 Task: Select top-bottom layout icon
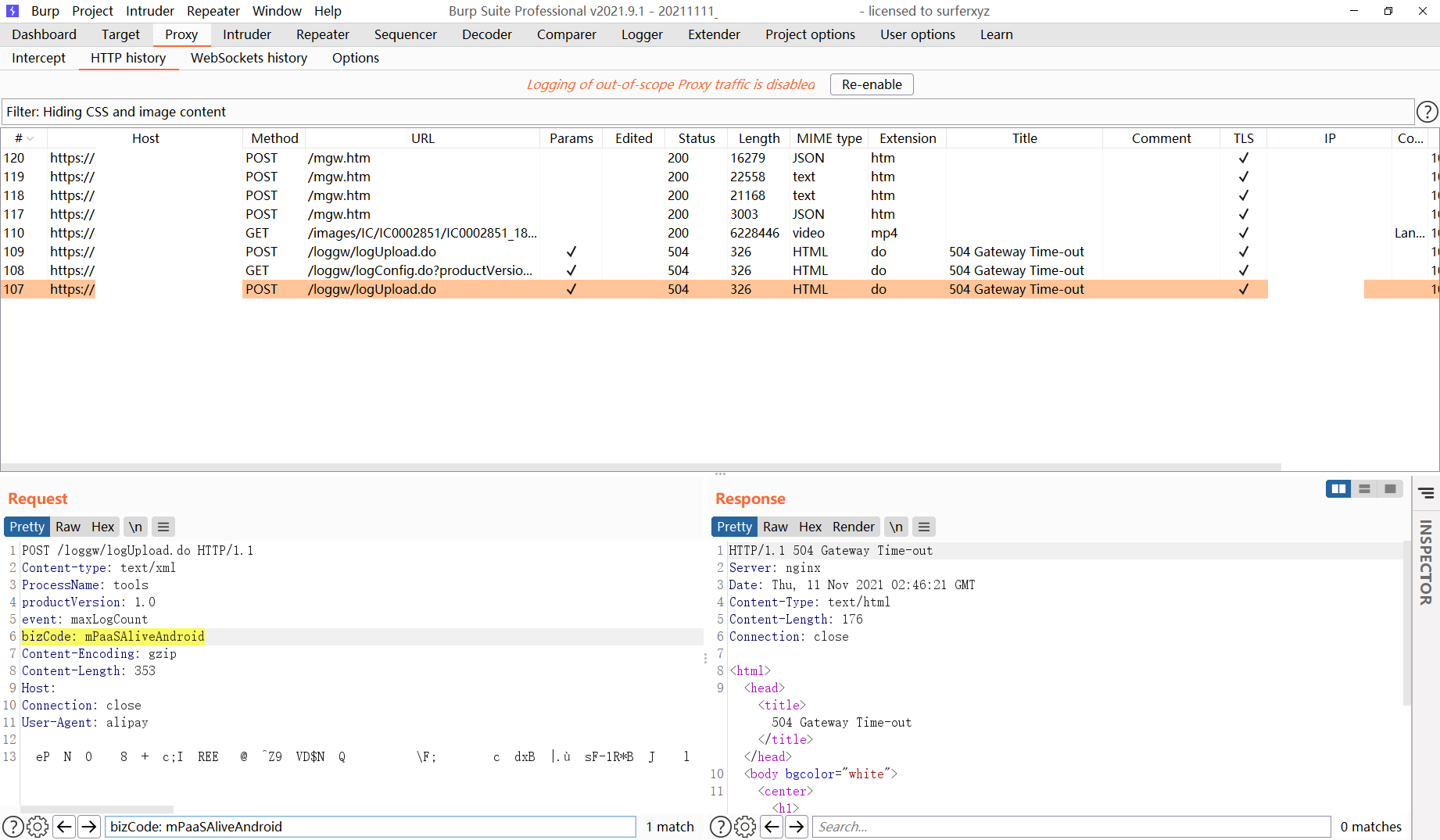pyautogui.click(x=1364, y=489)
